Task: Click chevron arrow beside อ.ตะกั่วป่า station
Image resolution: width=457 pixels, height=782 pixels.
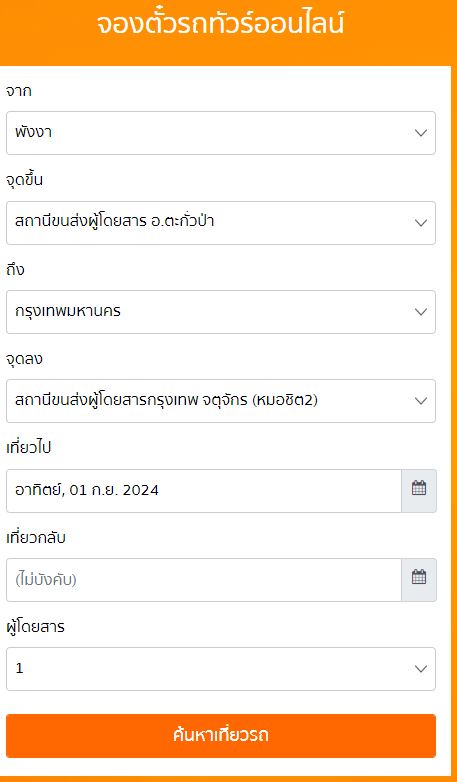Action: click(x=421, y=223)
